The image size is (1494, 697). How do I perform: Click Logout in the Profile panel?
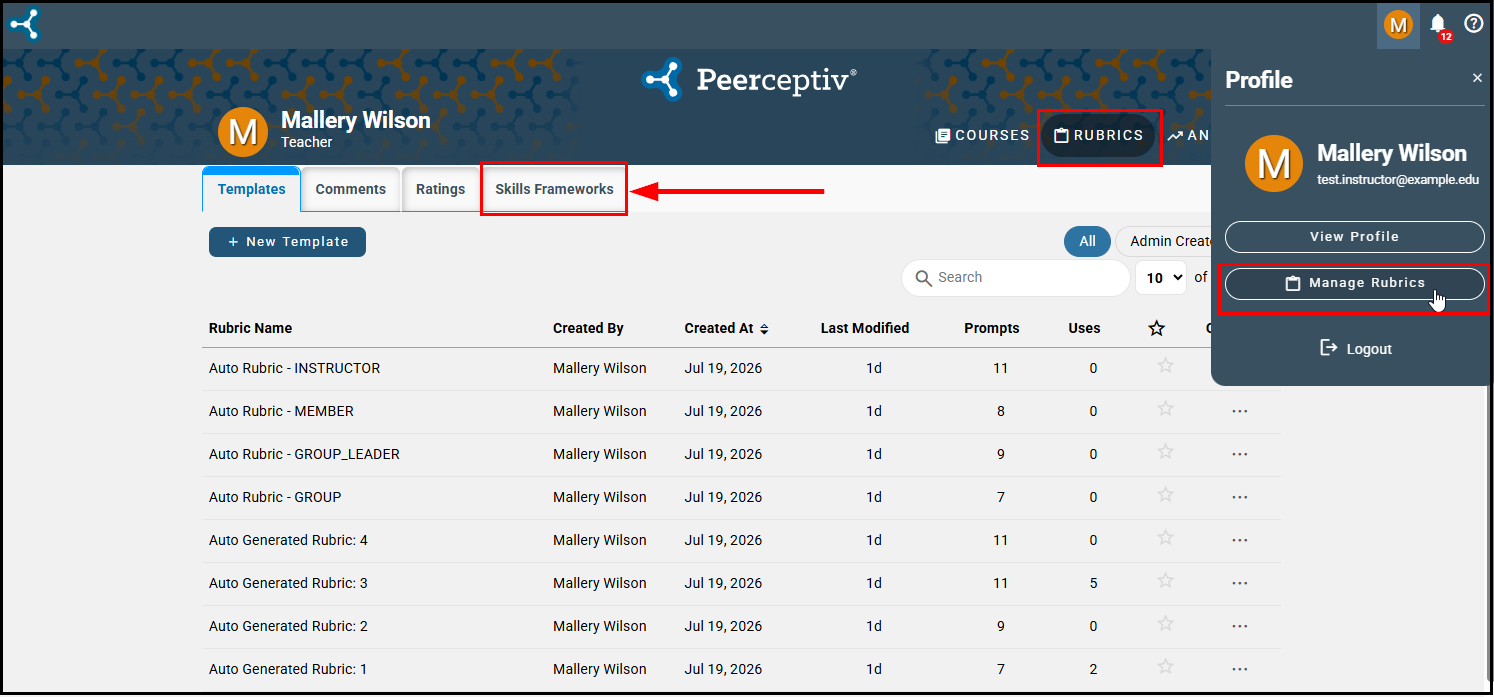1355,349
